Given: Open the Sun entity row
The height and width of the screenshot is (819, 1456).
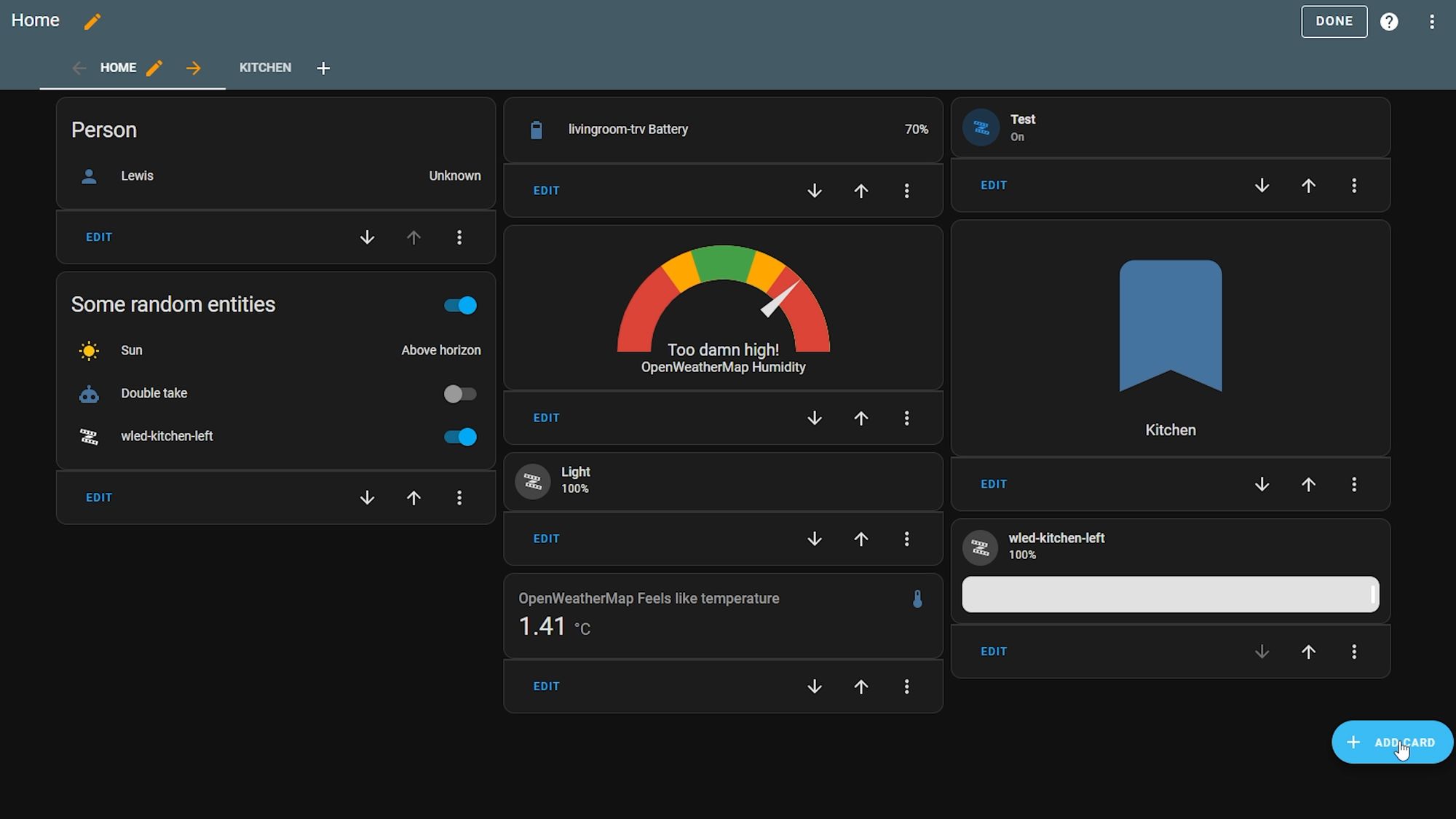Looking at the screenshot, I should (276, 351).
